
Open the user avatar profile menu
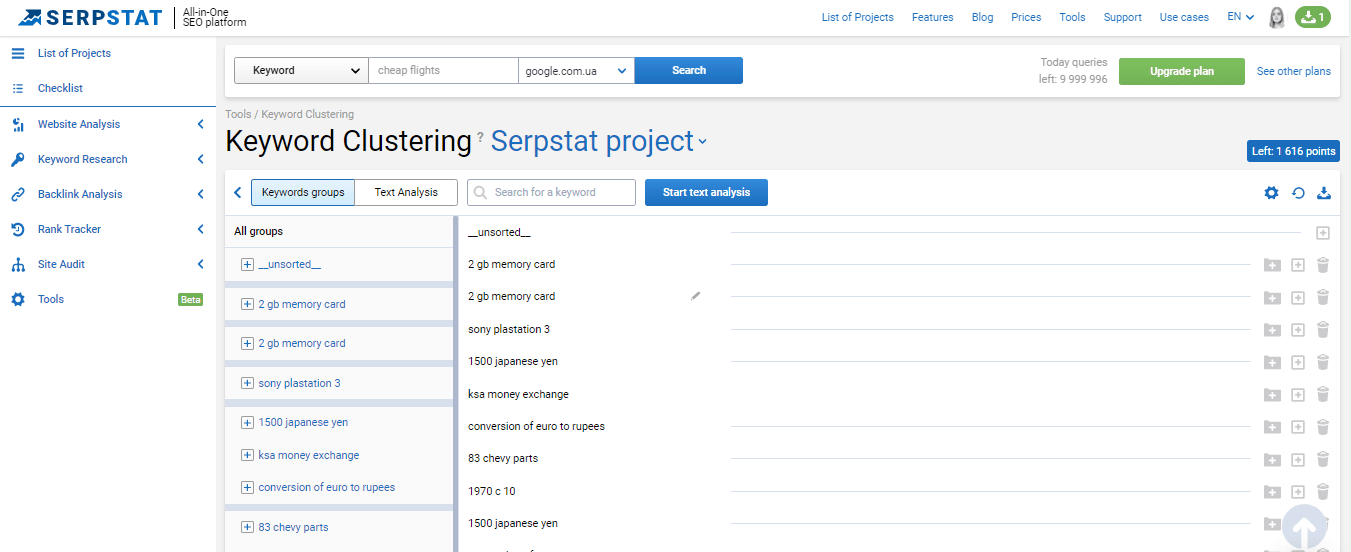point(1277,17)
